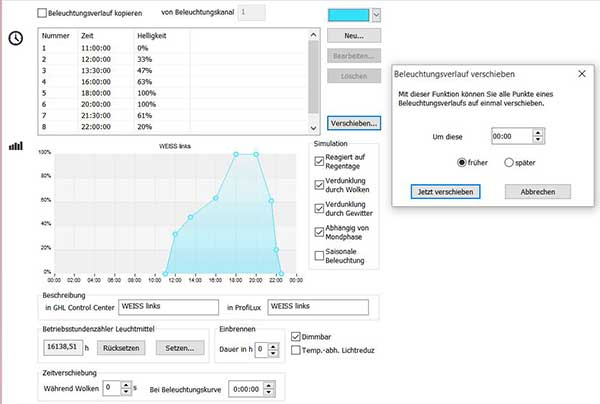The image size is (600, 404).
Task: Click the clock icon beside the schedule table
Action: click(x=16, y=38)
